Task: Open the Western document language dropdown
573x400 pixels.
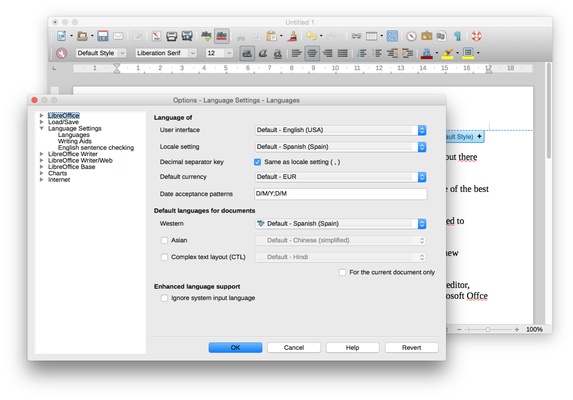Action: point(340,224)
